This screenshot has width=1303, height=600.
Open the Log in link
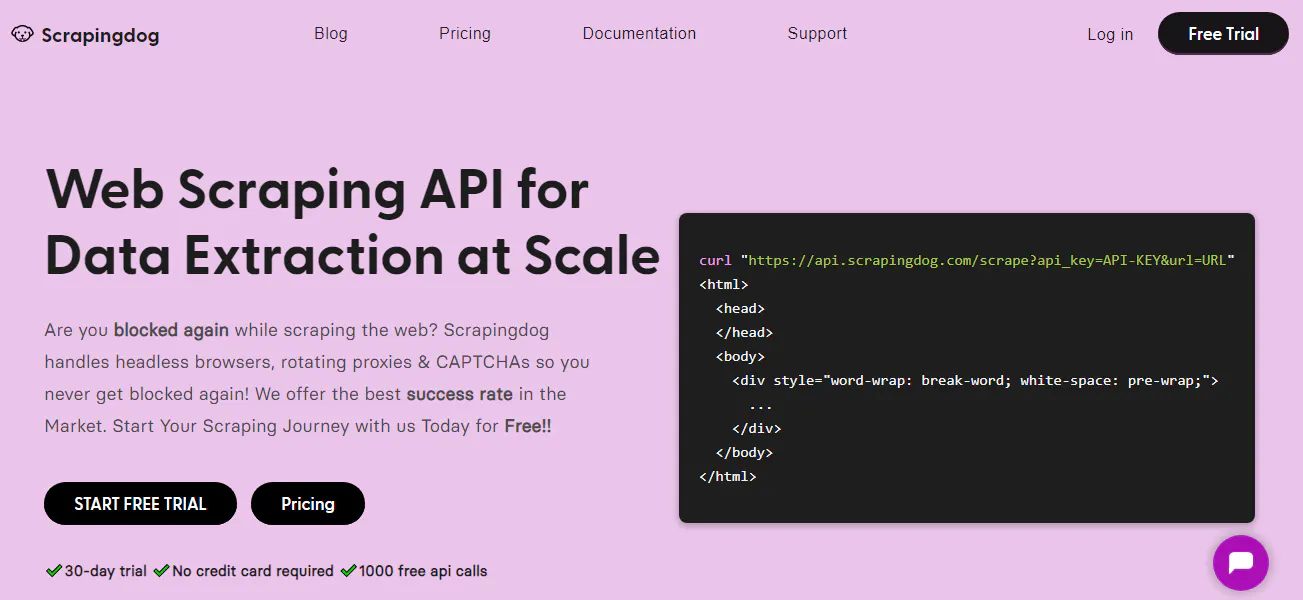(1109, 33)
